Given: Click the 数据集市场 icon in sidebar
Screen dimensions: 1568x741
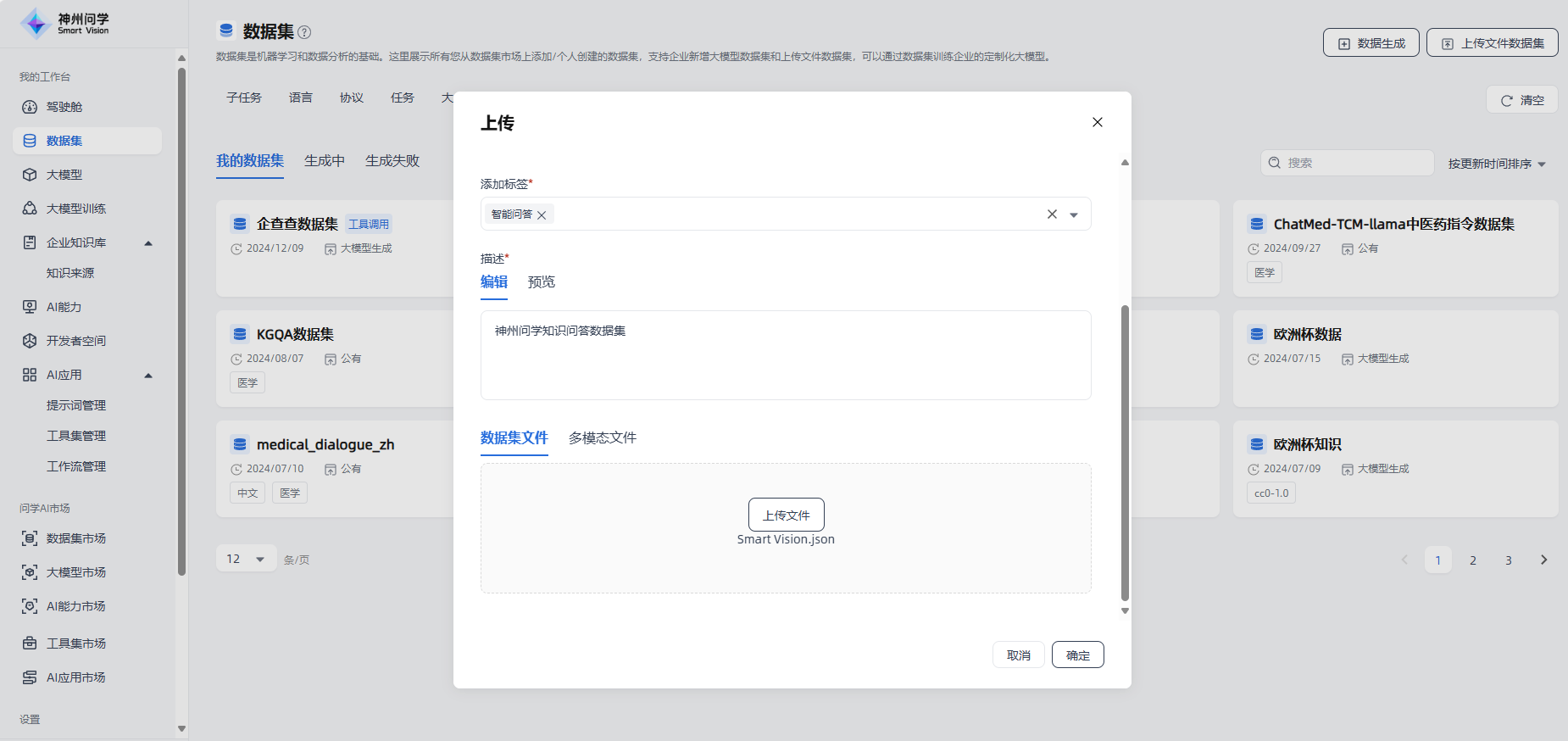Looking at the screenshot, I should click(30, 538).
